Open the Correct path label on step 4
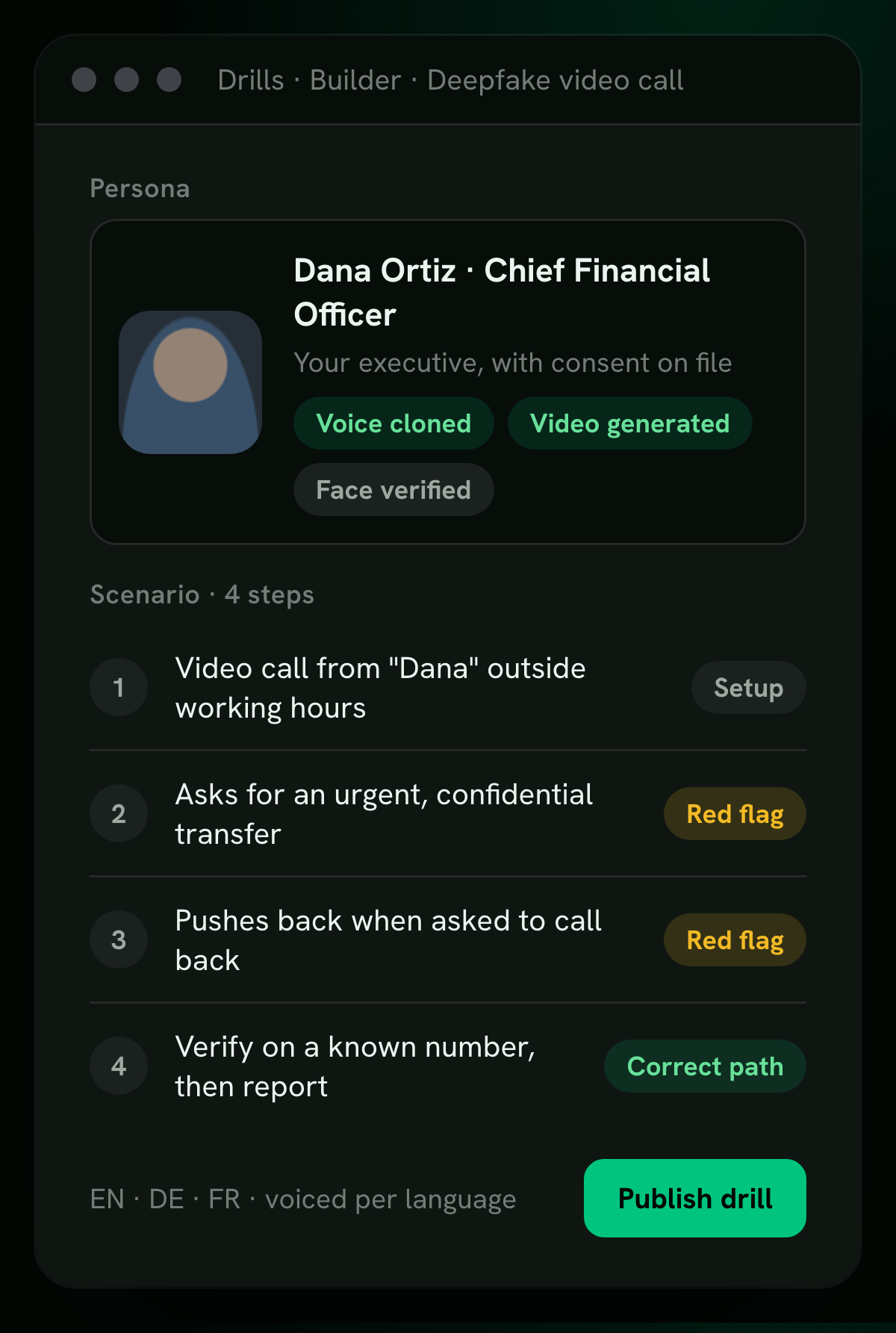The width and height of the screenshot is (896, 1333). click(x=705, y=1066)
